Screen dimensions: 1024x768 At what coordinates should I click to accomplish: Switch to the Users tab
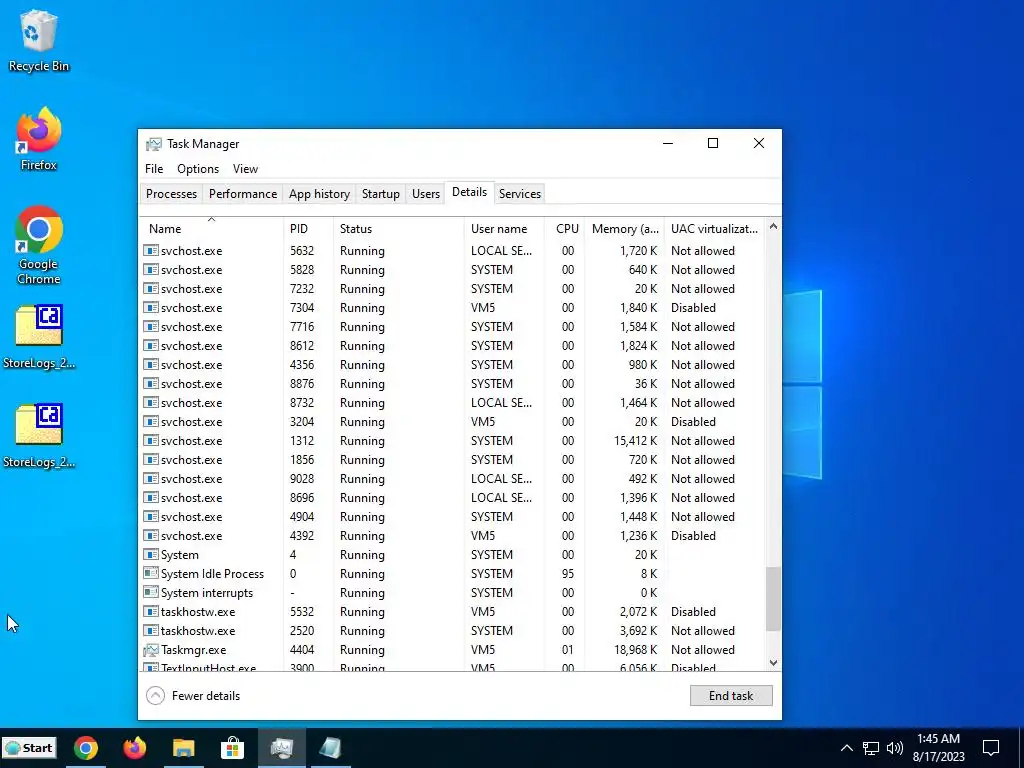426,194
